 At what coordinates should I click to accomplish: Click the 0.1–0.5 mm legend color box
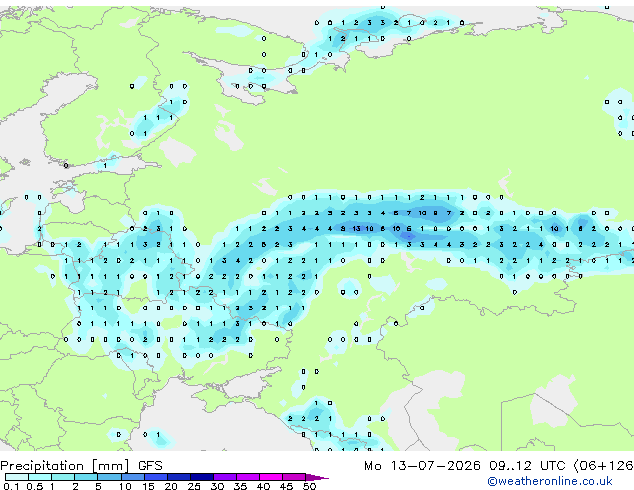click(17, 477)
